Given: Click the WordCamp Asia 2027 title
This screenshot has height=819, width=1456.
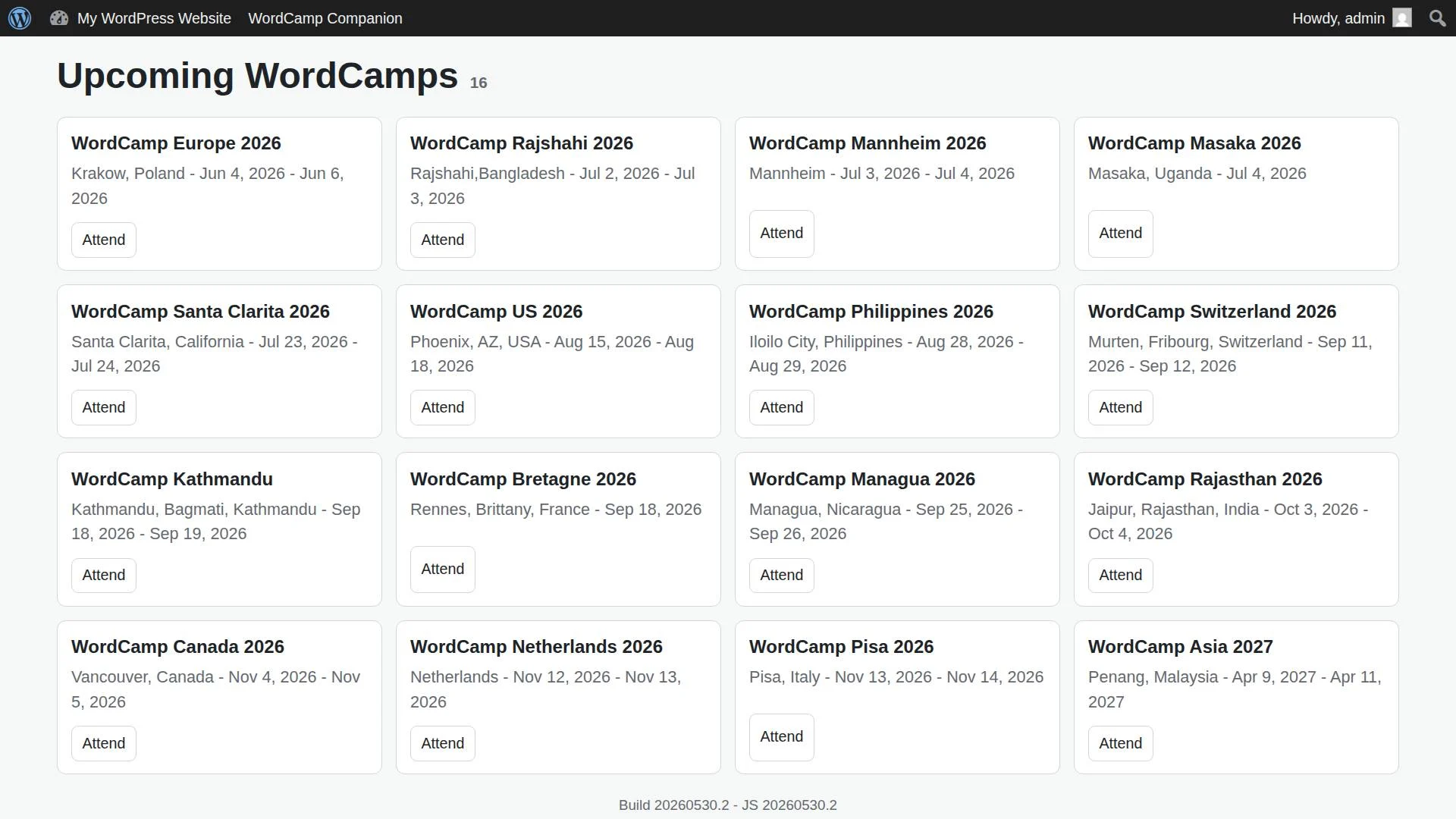Looking at the screenshot, I should [1180, 647].
